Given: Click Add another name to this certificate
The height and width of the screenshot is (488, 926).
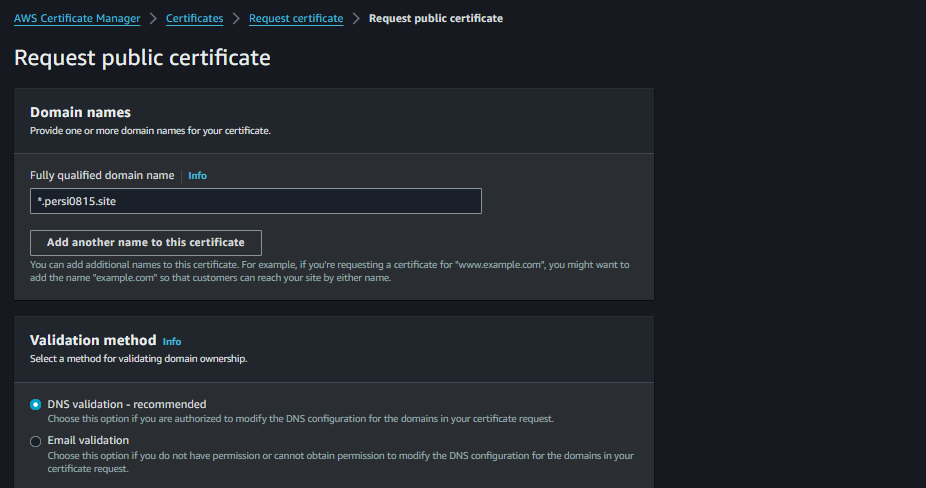Looking at the screenshot, I should click(146, 243).
